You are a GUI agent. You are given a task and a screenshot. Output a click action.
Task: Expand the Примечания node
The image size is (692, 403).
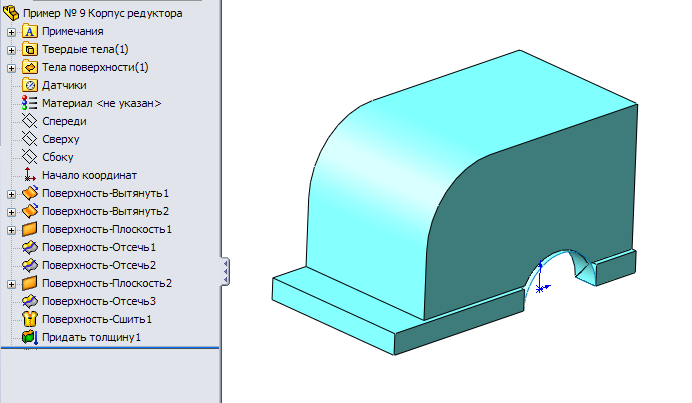point(11,32)
